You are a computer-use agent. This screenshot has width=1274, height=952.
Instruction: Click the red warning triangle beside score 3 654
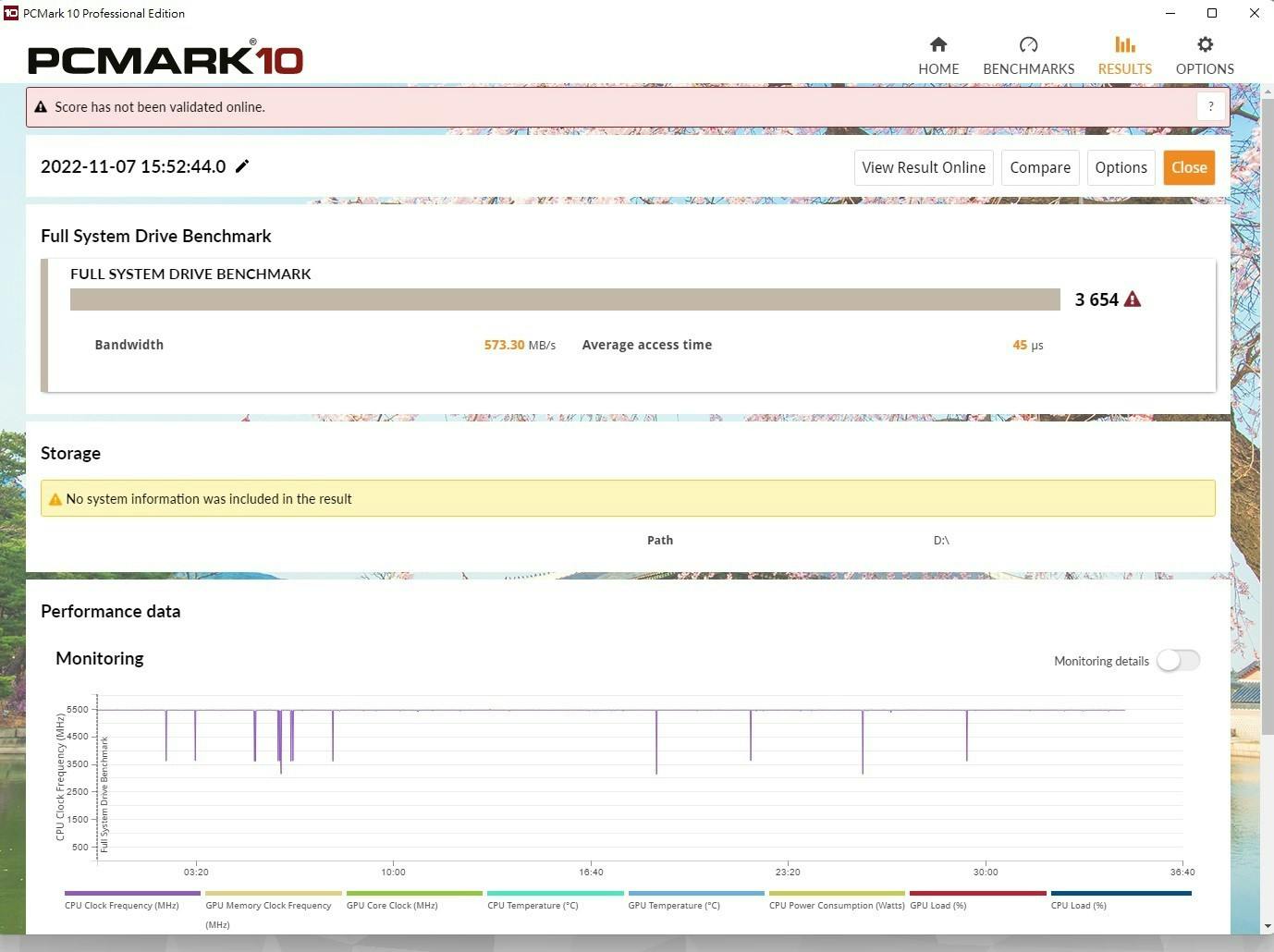tap(1133, 299)
